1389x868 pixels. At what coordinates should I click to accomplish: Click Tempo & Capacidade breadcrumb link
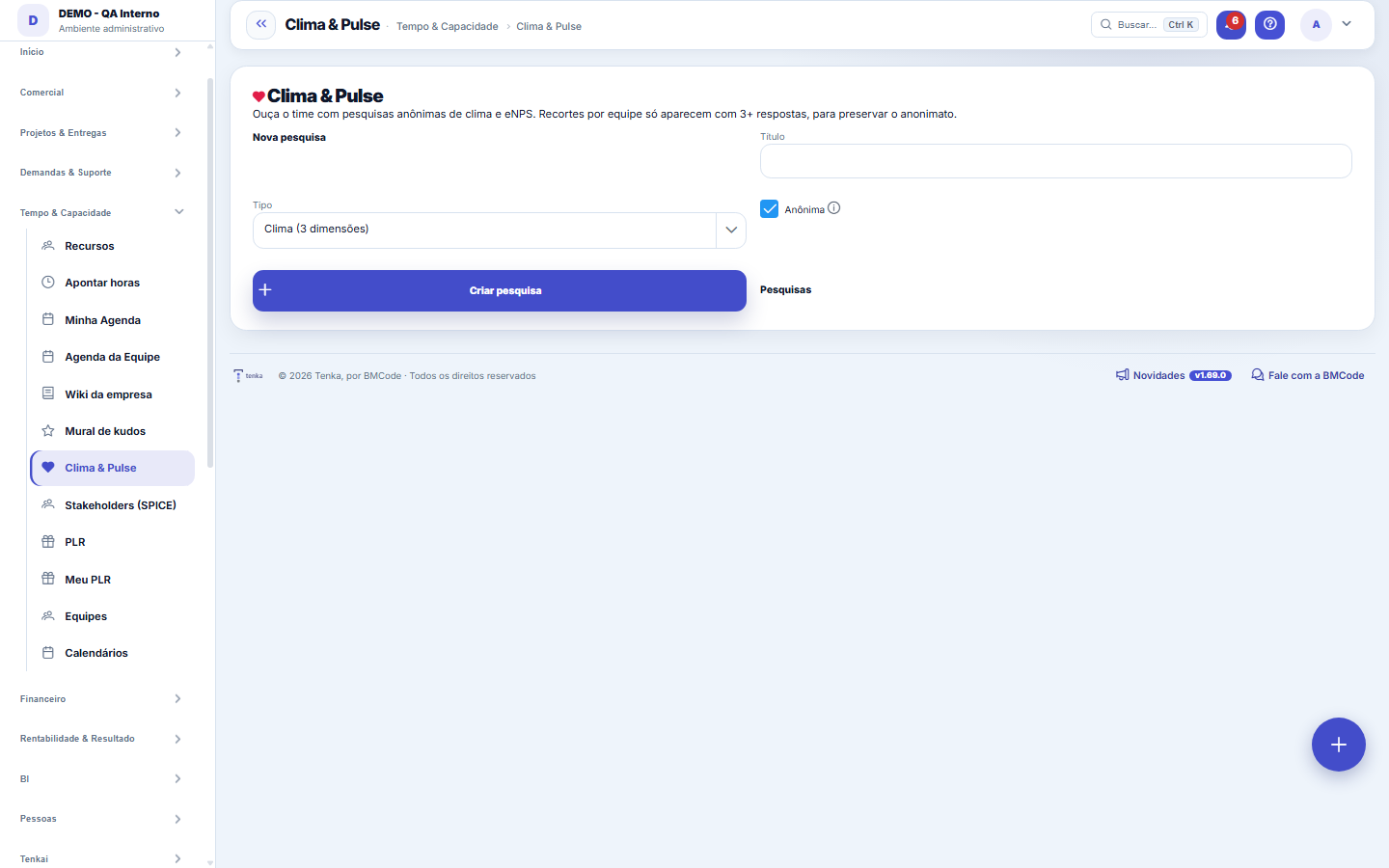[x=448, y=26]
